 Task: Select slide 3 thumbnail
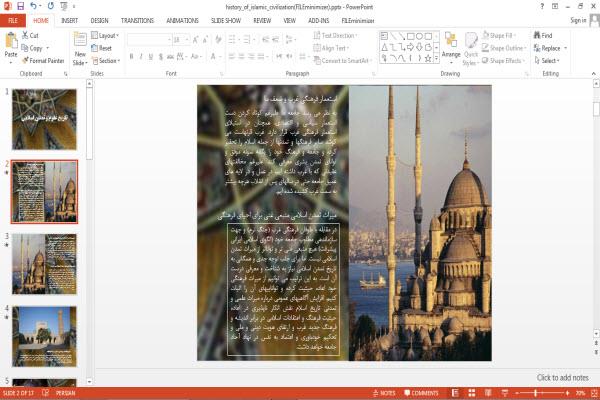point(44,264)
